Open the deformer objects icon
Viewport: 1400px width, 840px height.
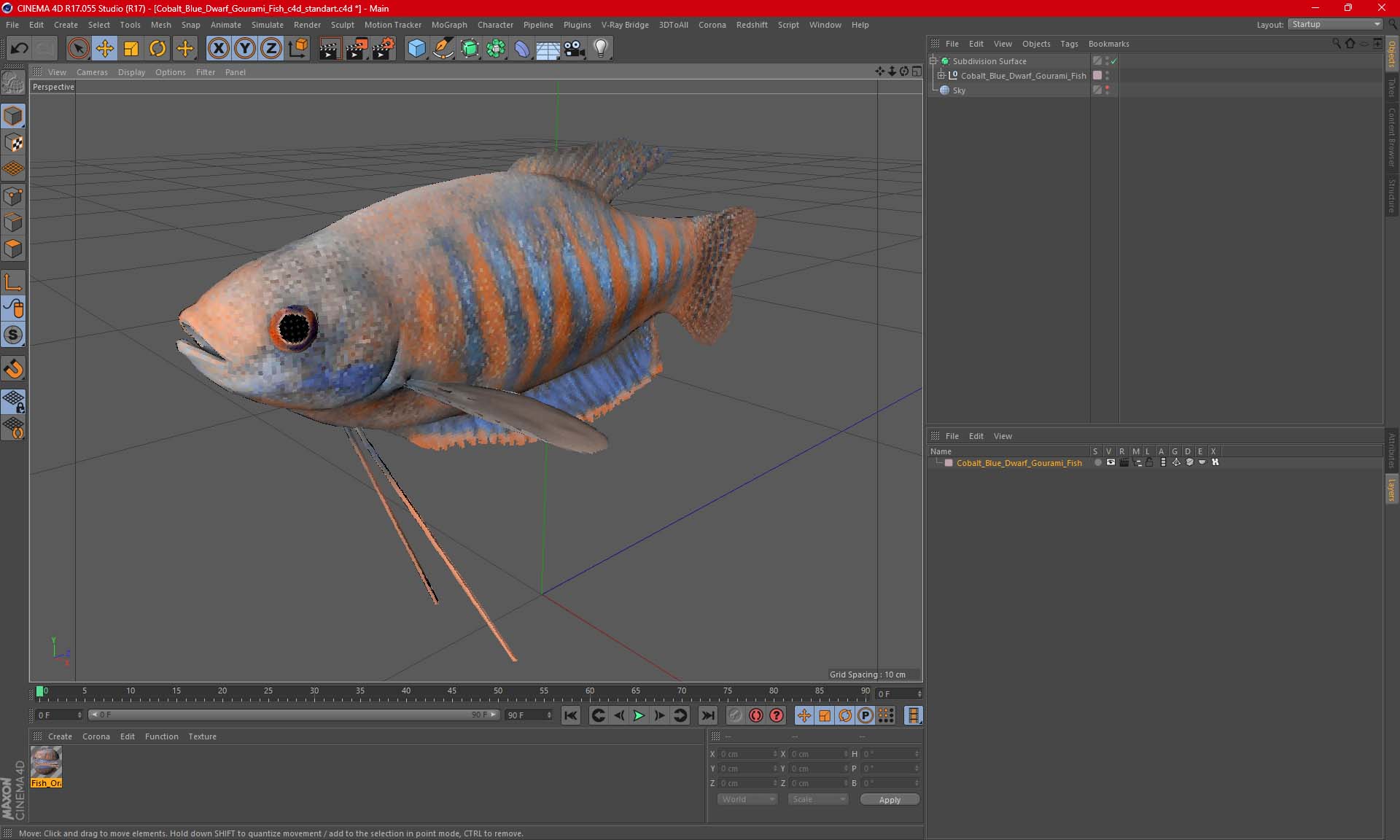522,49
